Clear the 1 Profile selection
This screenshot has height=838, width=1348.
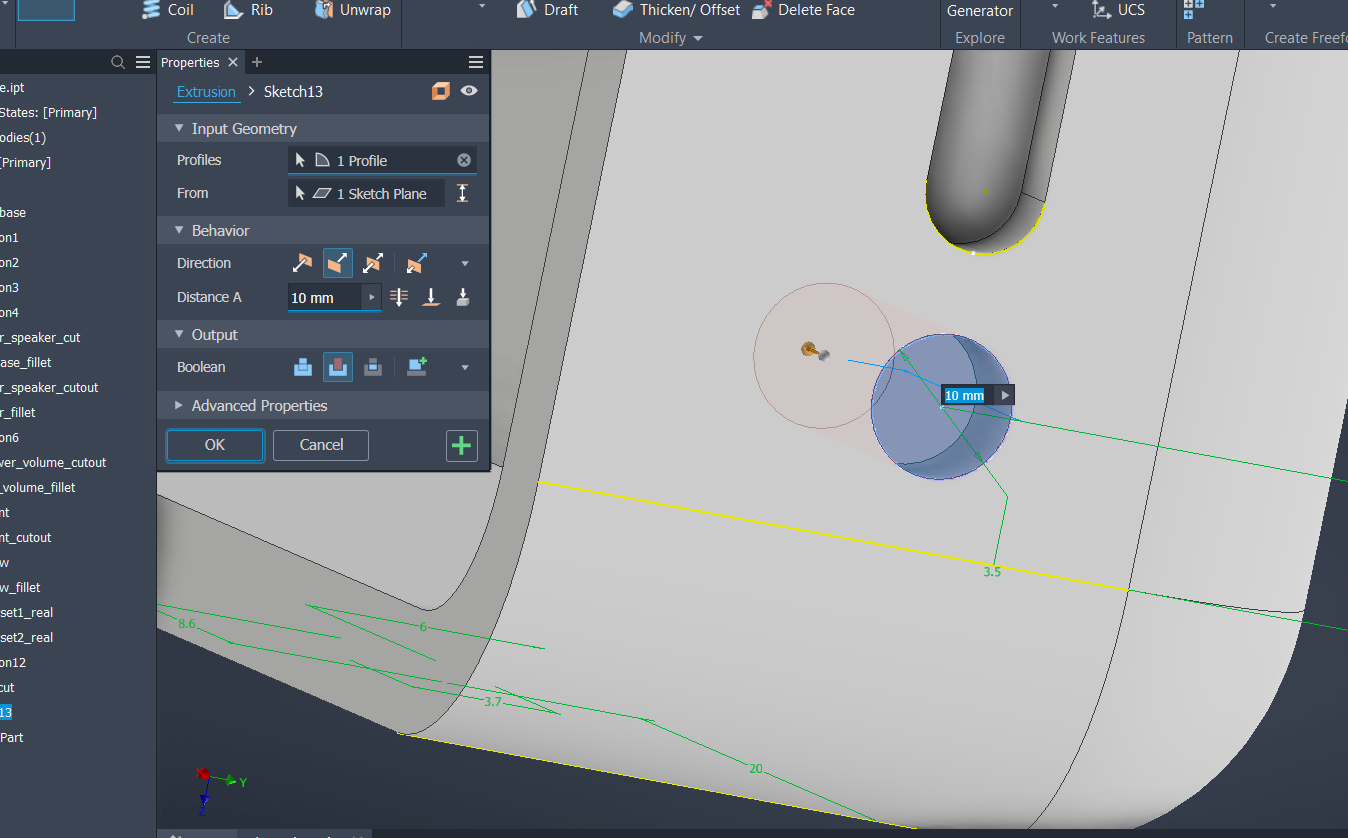tap(464, 160)
